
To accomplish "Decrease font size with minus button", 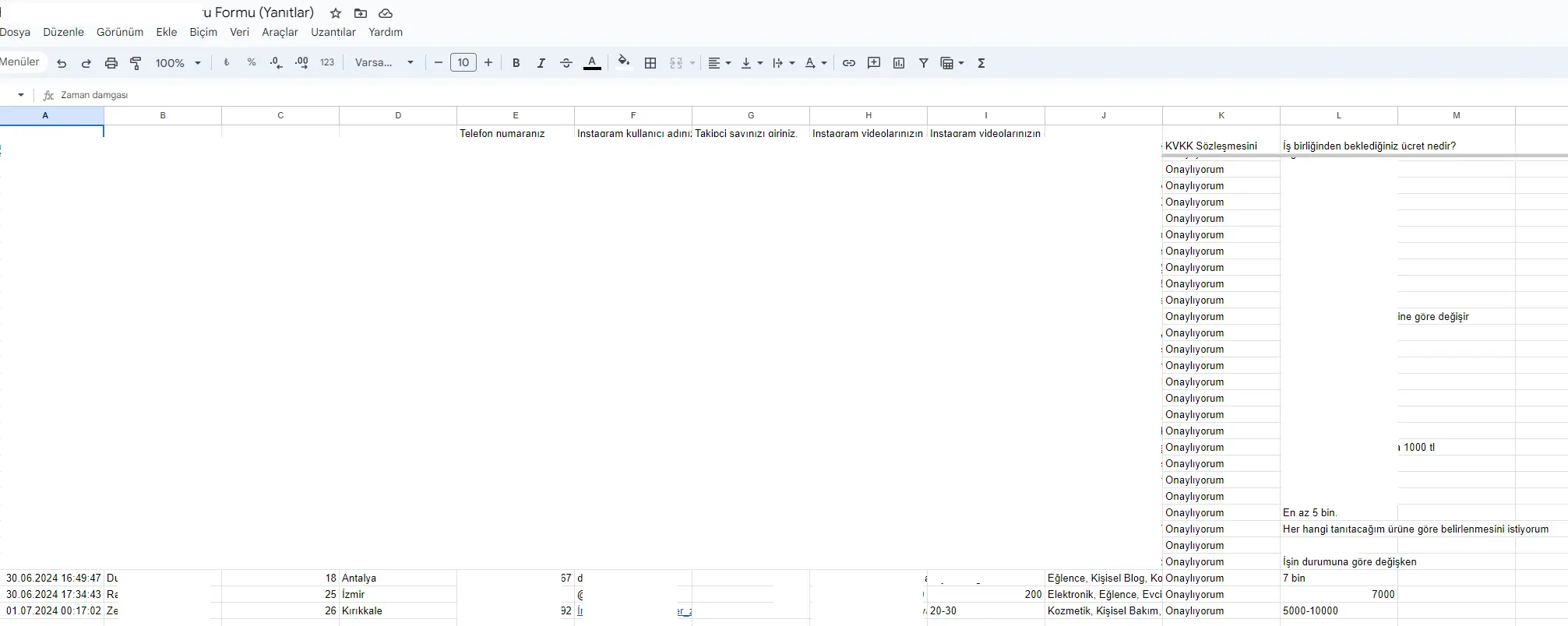I will click(x=439, y=63).
